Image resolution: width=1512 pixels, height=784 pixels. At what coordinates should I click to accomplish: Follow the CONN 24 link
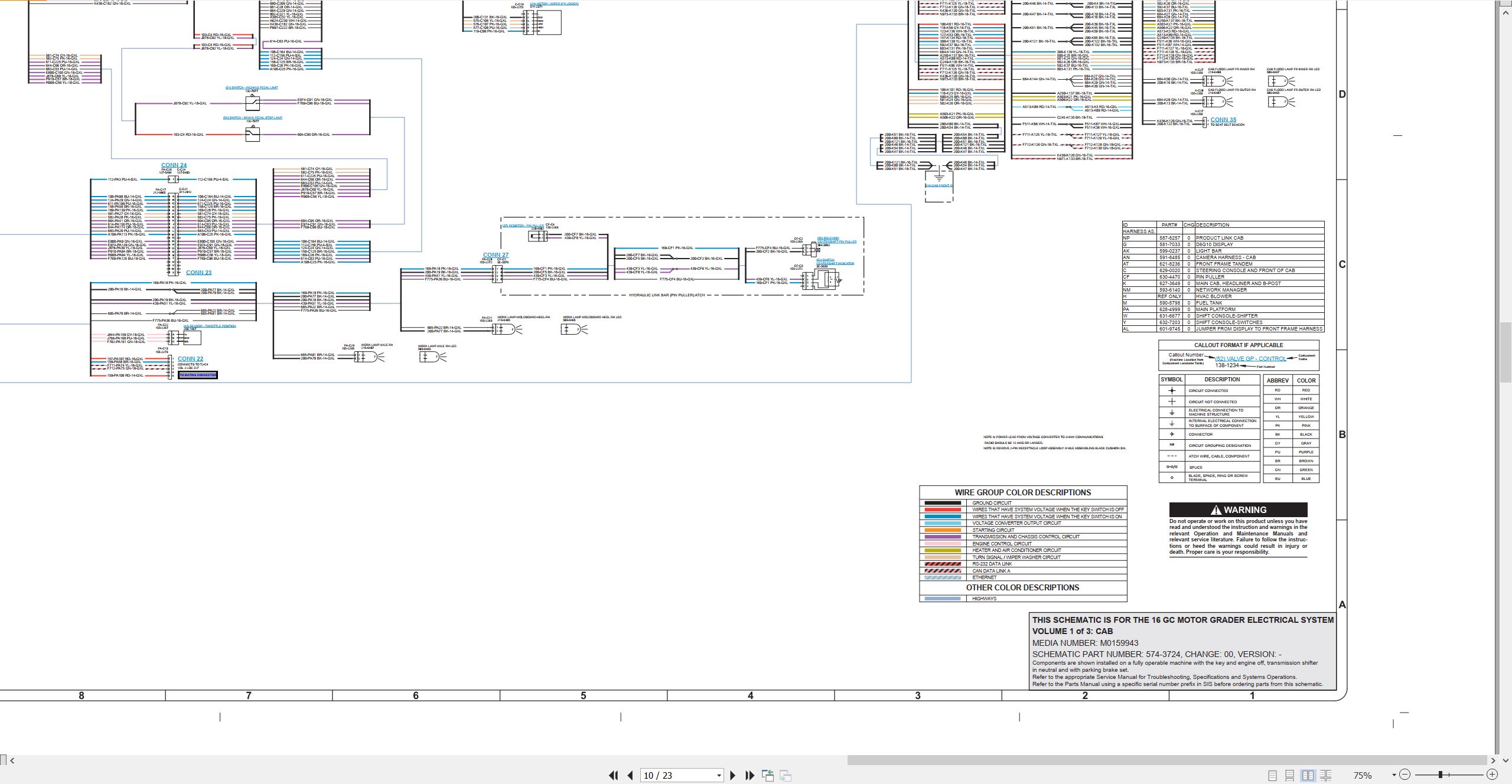point(174,165)
